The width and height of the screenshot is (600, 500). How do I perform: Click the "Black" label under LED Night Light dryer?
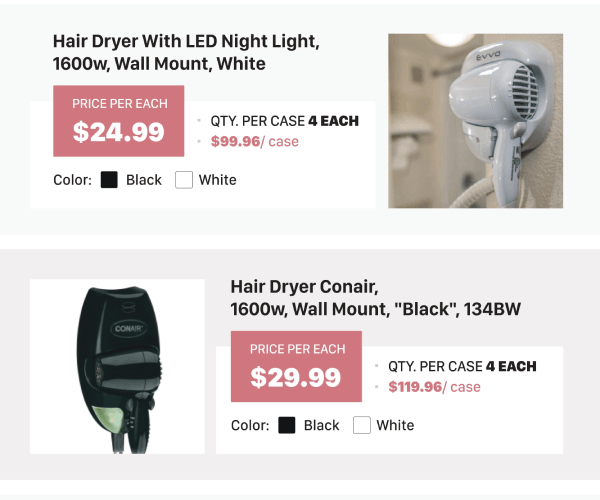pyautogui.click(x=144, y=180)
